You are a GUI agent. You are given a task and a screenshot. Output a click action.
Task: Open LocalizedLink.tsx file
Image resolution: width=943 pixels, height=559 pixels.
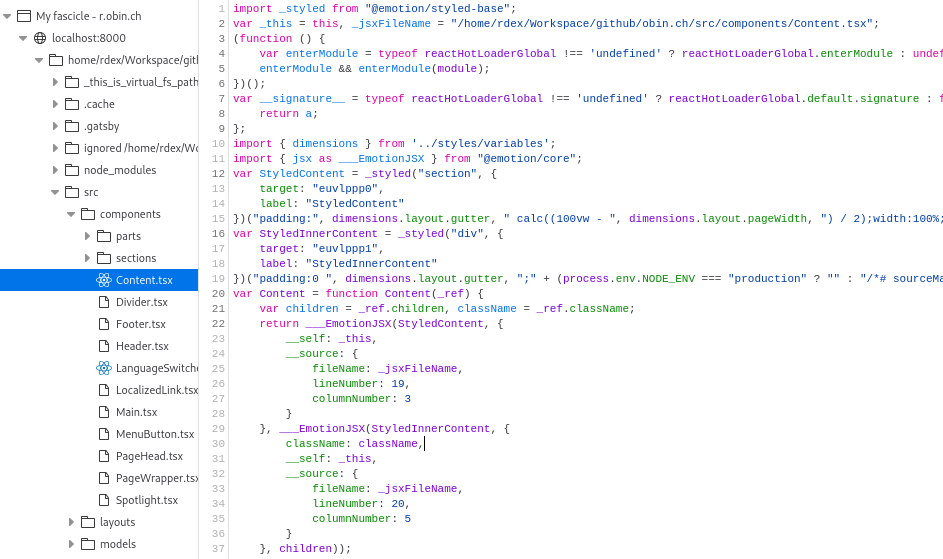[156, 390]
